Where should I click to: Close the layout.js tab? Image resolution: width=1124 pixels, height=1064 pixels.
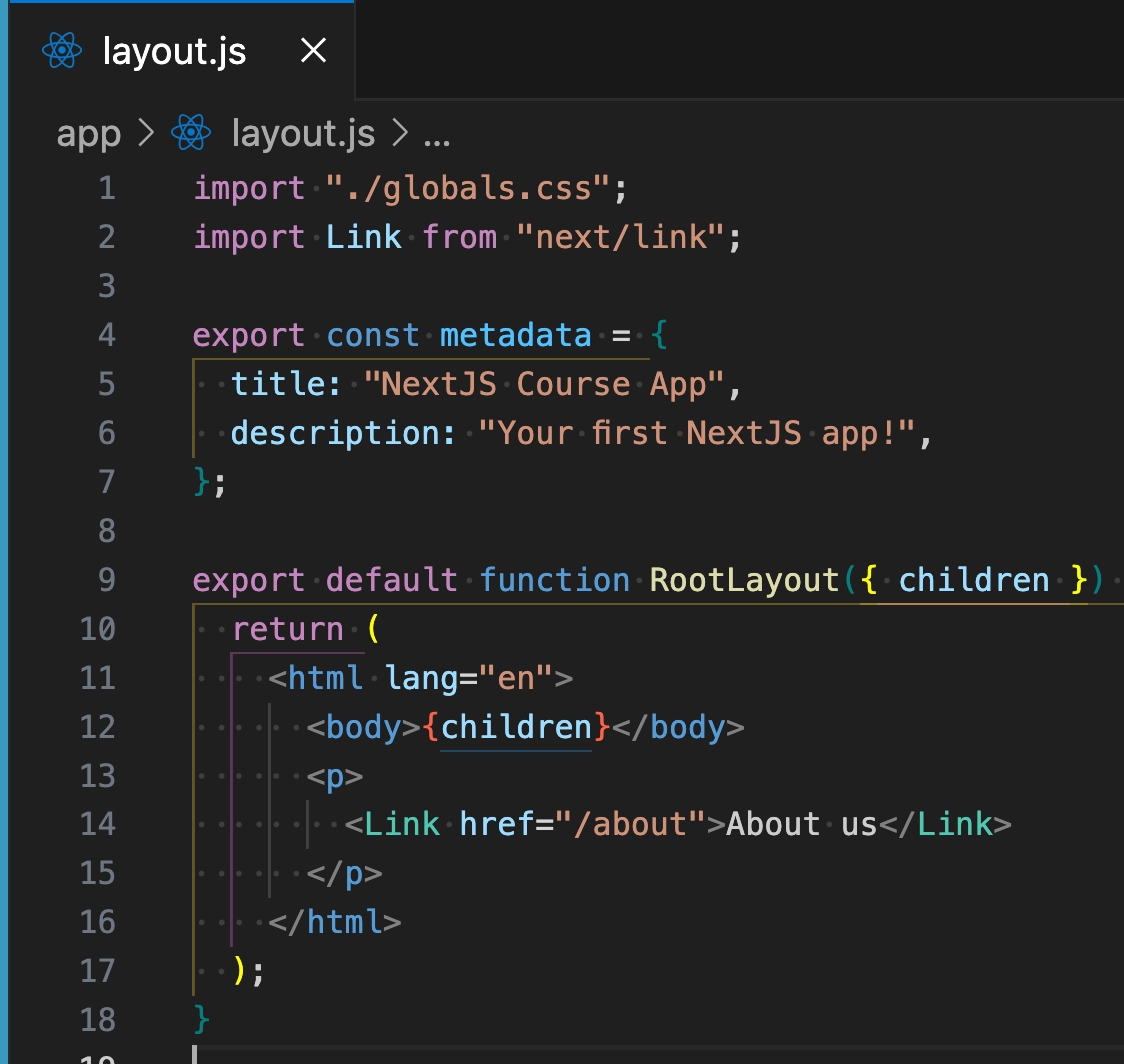pyautogui.click(x=313, y=51)
